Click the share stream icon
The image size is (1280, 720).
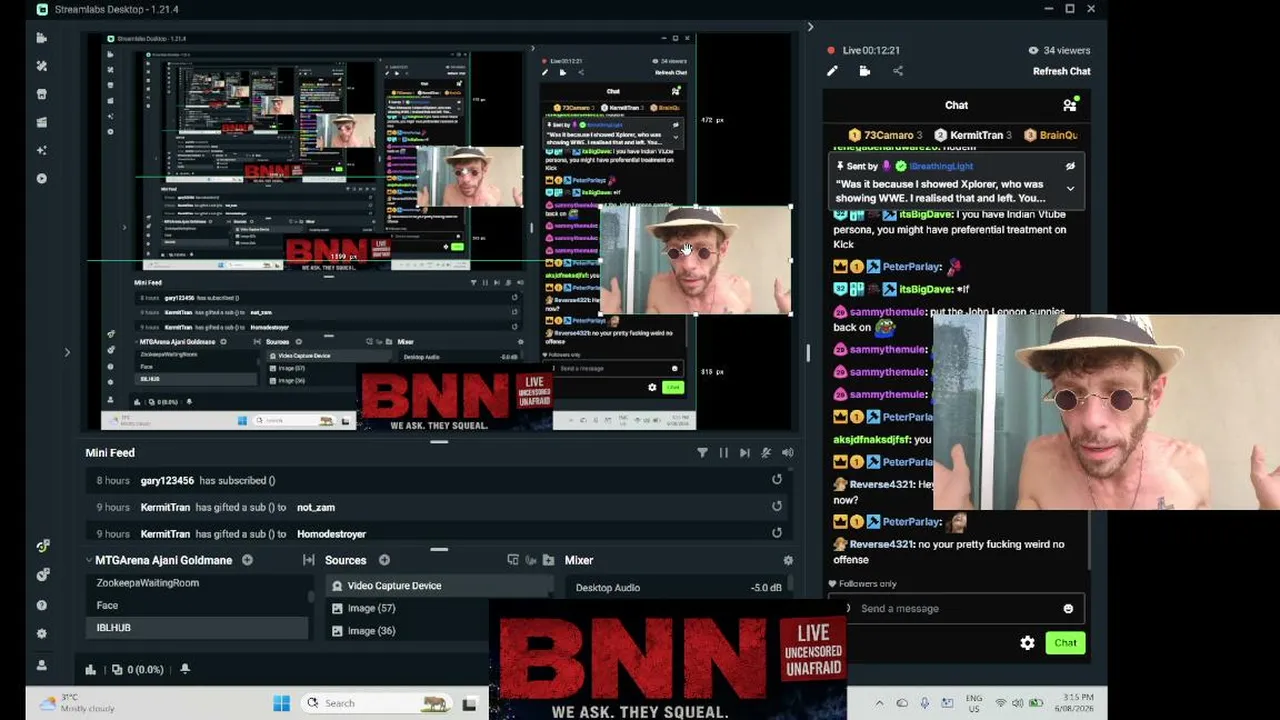pyautogui.click(x=898, y=71)
